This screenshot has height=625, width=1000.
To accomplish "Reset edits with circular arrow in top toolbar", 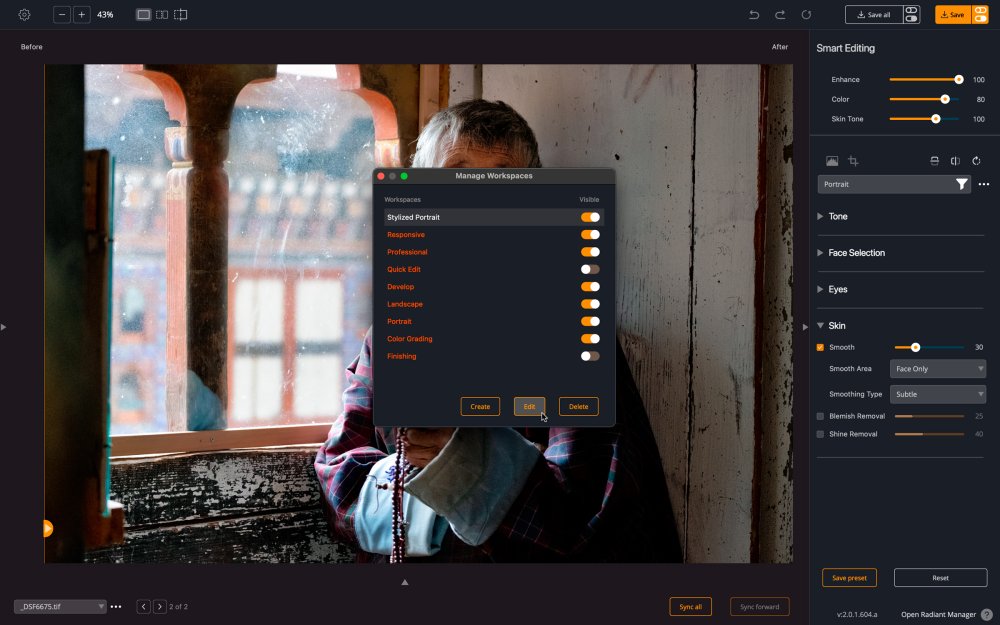I will pos(806,14).
